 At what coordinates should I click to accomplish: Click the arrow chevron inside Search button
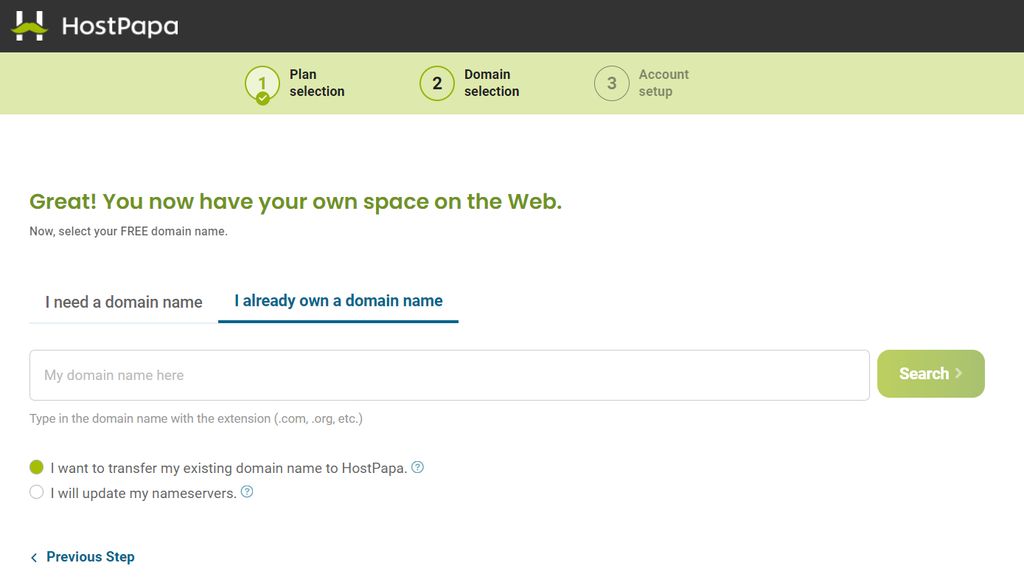click(959, 373)
